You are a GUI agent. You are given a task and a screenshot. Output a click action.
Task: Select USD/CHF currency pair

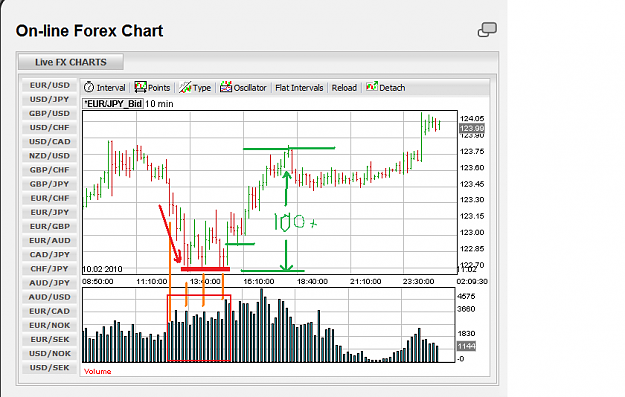click(49, 128)
